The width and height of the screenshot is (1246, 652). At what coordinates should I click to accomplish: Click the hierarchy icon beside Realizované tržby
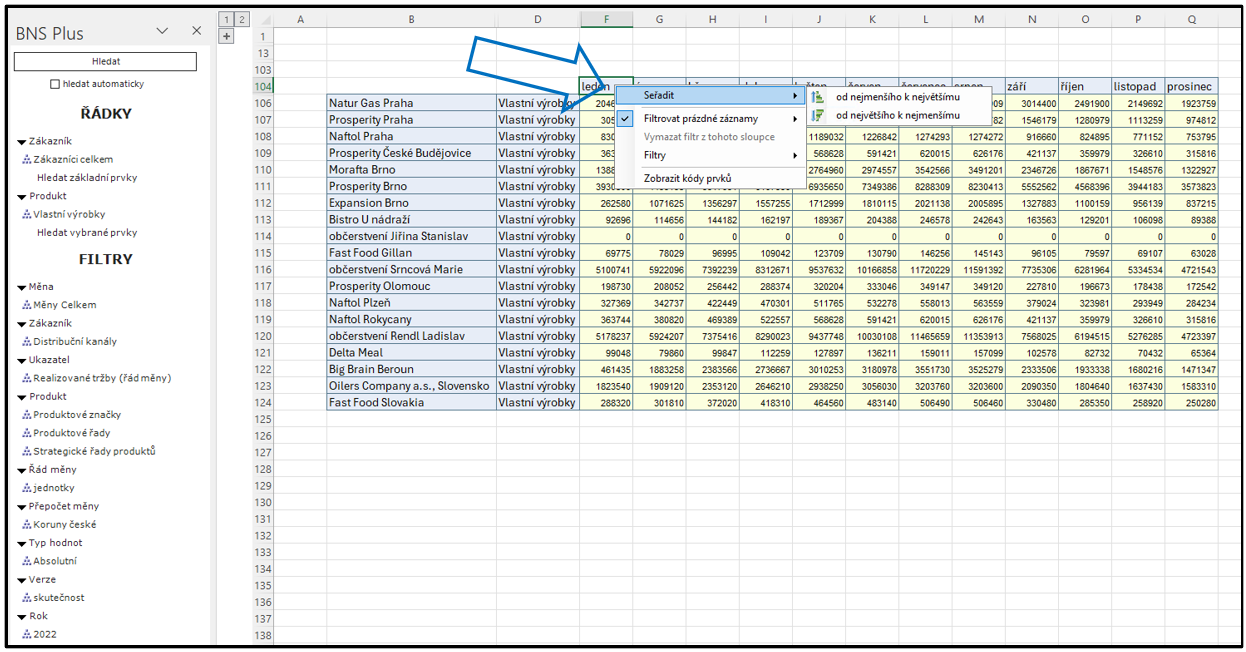pos(26,378)
